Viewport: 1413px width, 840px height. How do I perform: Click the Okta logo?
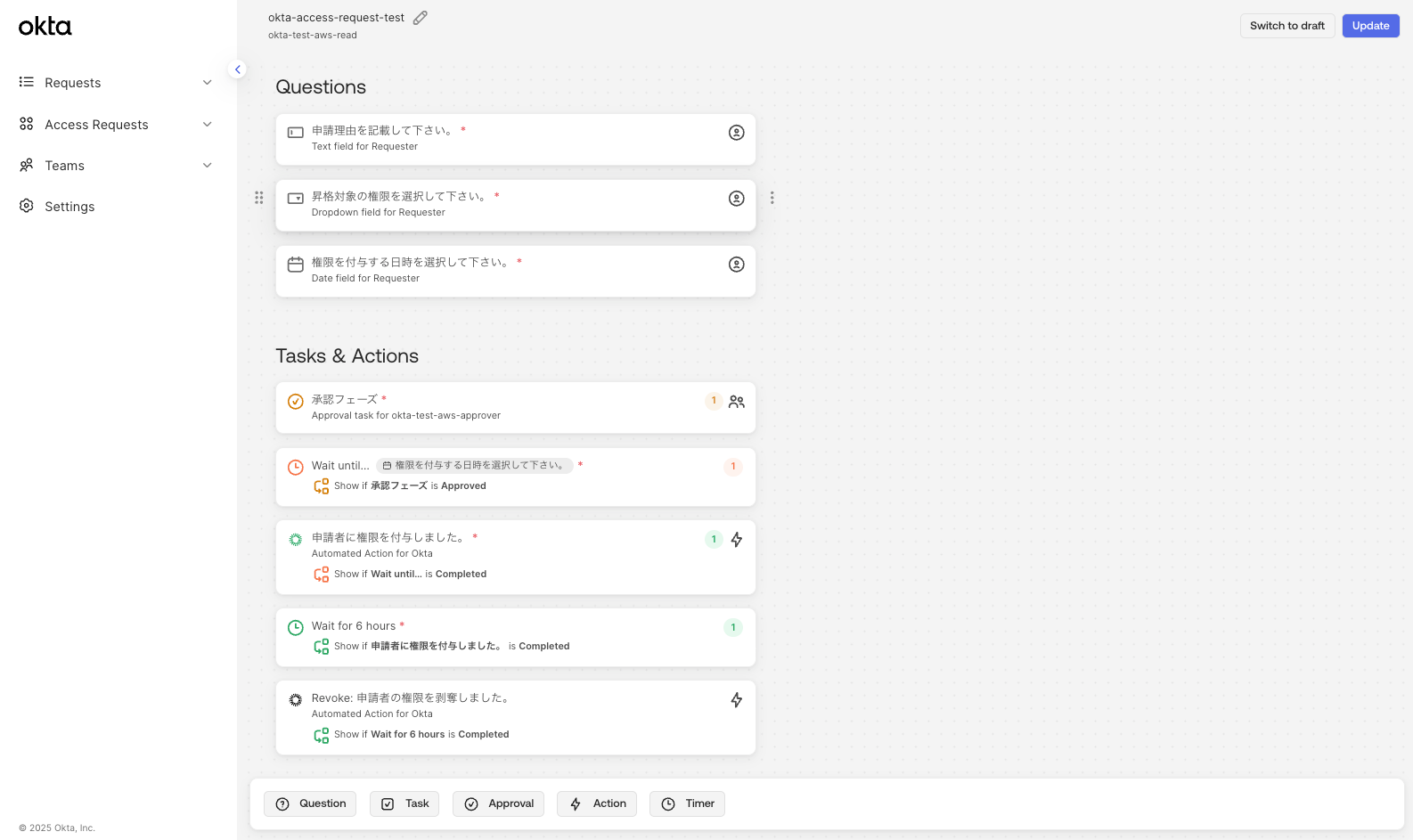click(45, 27)
